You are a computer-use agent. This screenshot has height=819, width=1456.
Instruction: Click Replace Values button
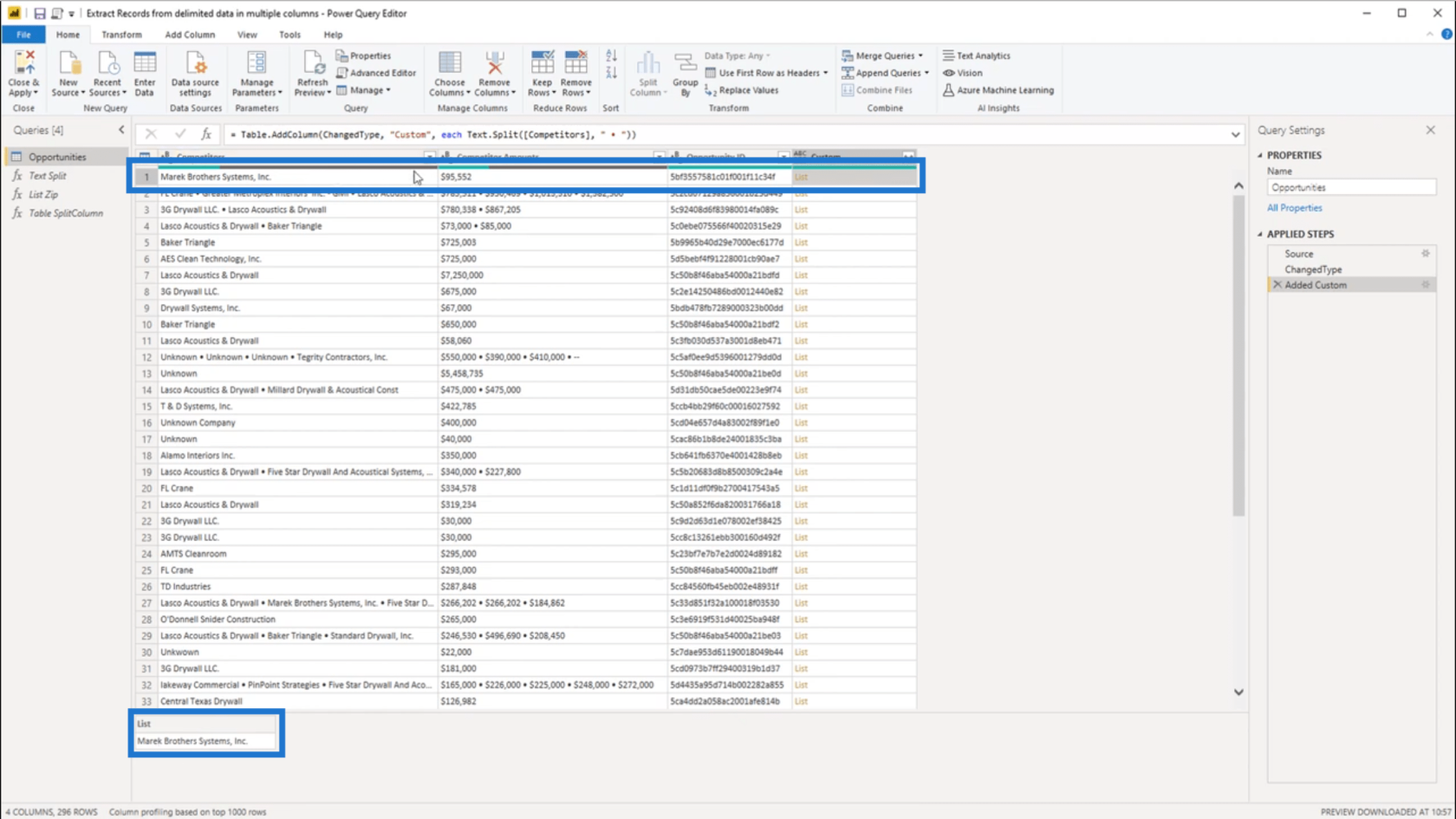pos(742,90)
